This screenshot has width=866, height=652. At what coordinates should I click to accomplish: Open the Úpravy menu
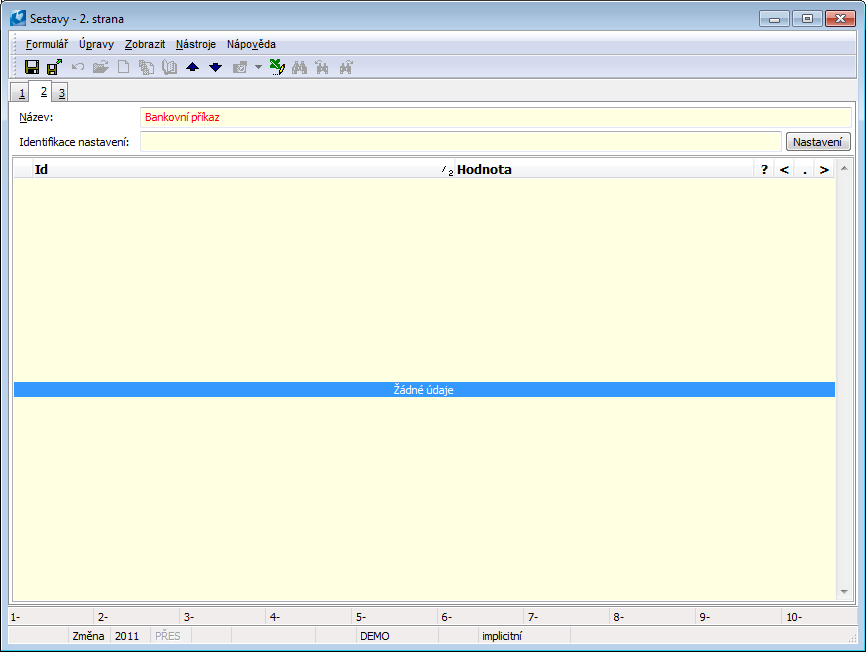click(96, 44)
